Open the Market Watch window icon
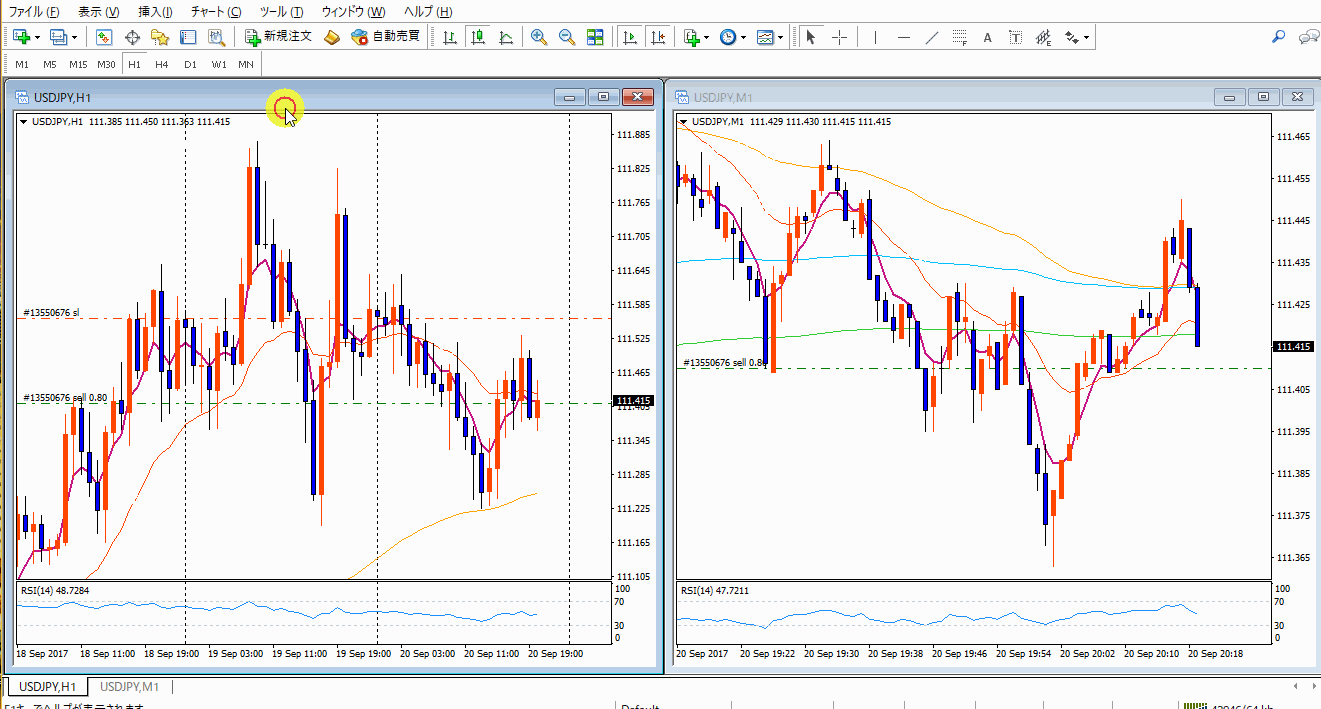This screenshot has height=709, width=1321. [104, 37]
